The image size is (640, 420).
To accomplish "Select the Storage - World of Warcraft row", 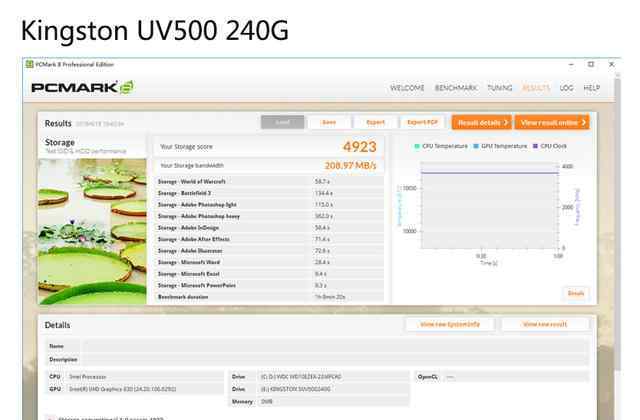I will pyautogui.click(x=269, y=181).
